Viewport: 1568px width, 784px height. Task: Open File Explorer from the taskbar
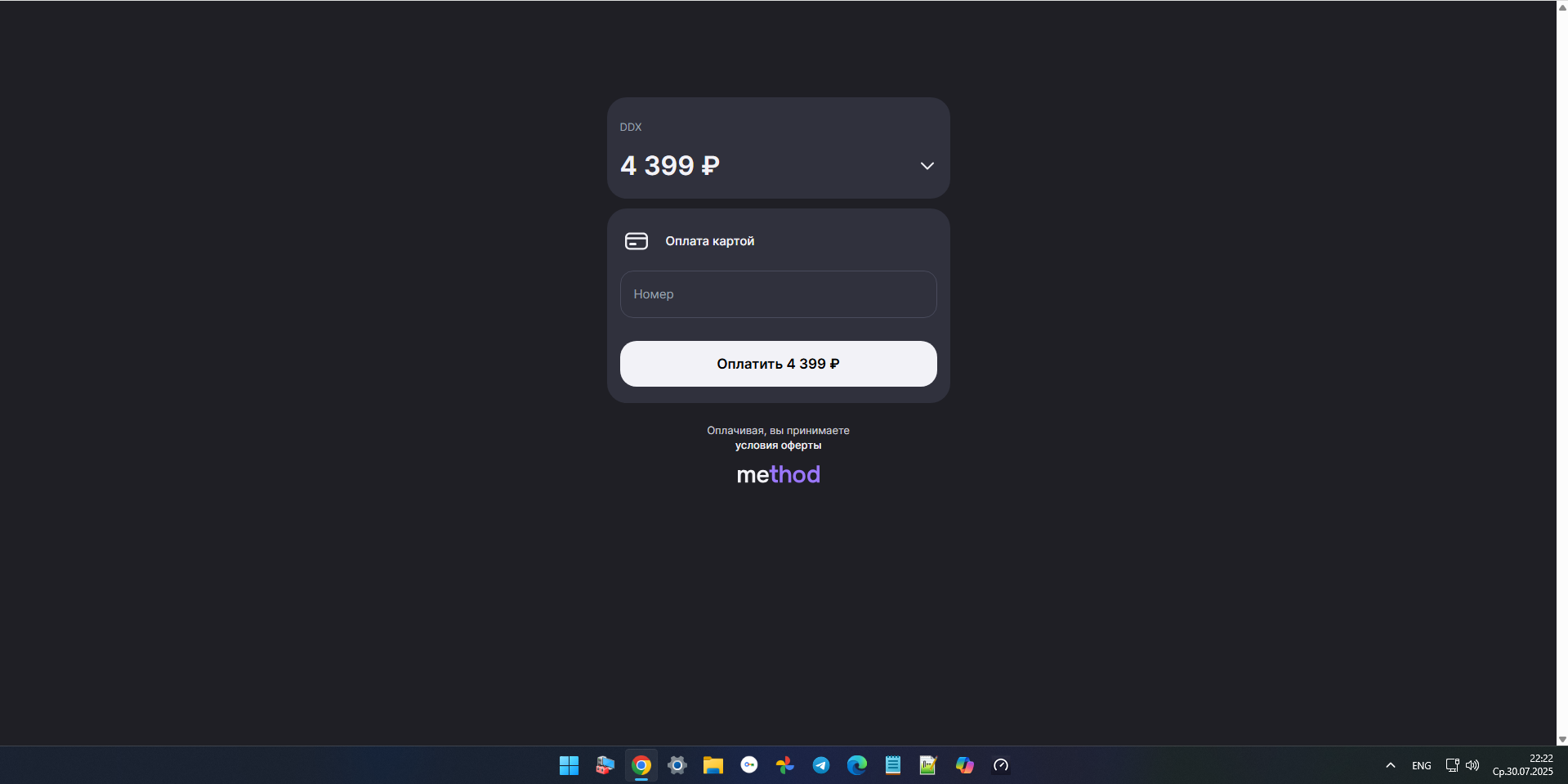(713, 765)
